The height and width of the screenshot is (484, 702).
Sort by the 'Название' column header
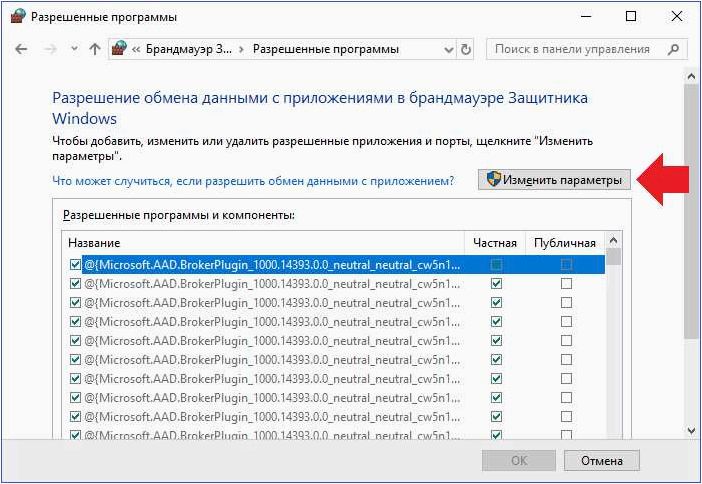click(x=263, y=243)
